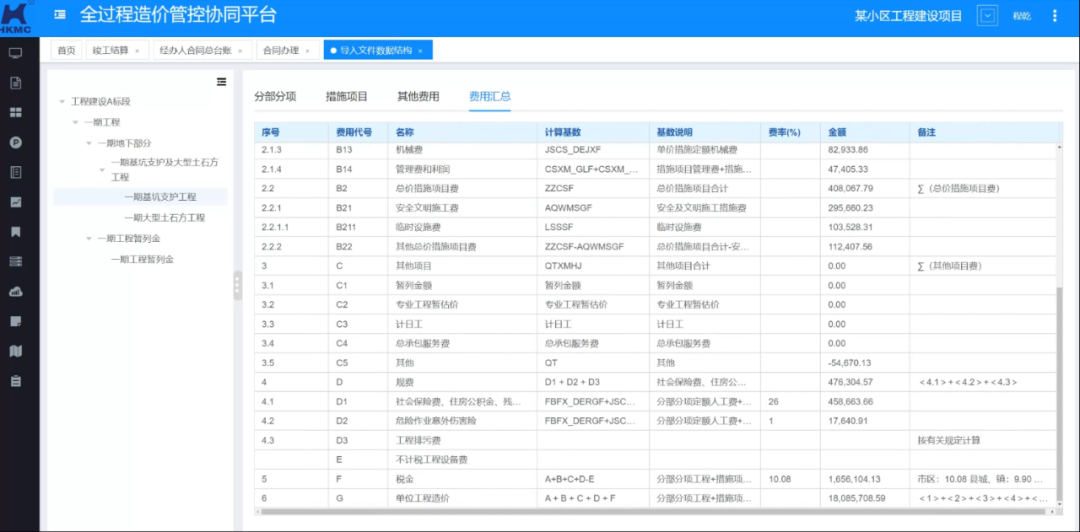Switch to the 竣工结算 tab
1080x532 pixels.
click(110, 50)
